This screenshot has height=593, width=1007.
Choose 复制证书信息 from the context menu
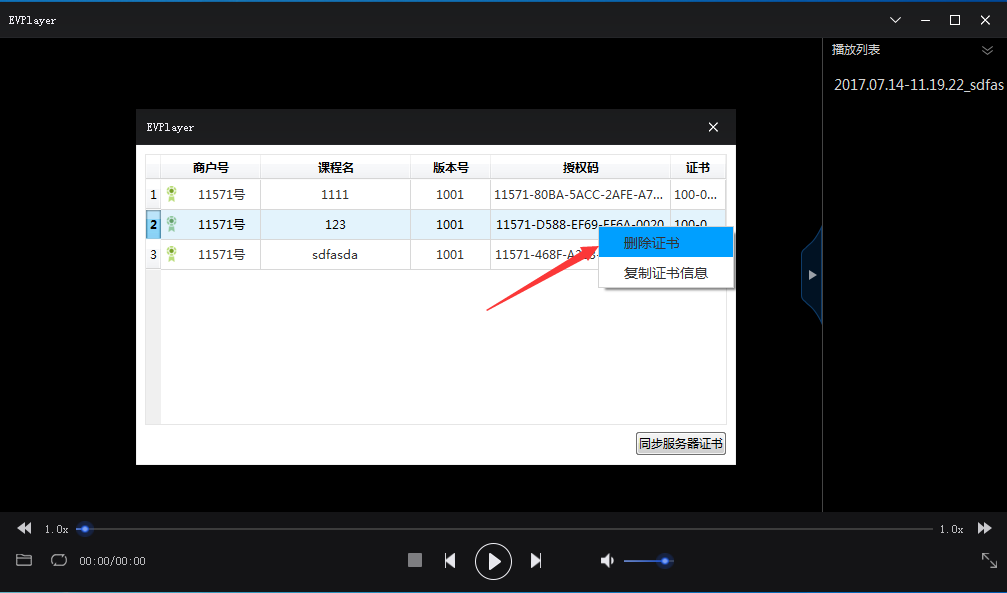[x=666, y=271]
